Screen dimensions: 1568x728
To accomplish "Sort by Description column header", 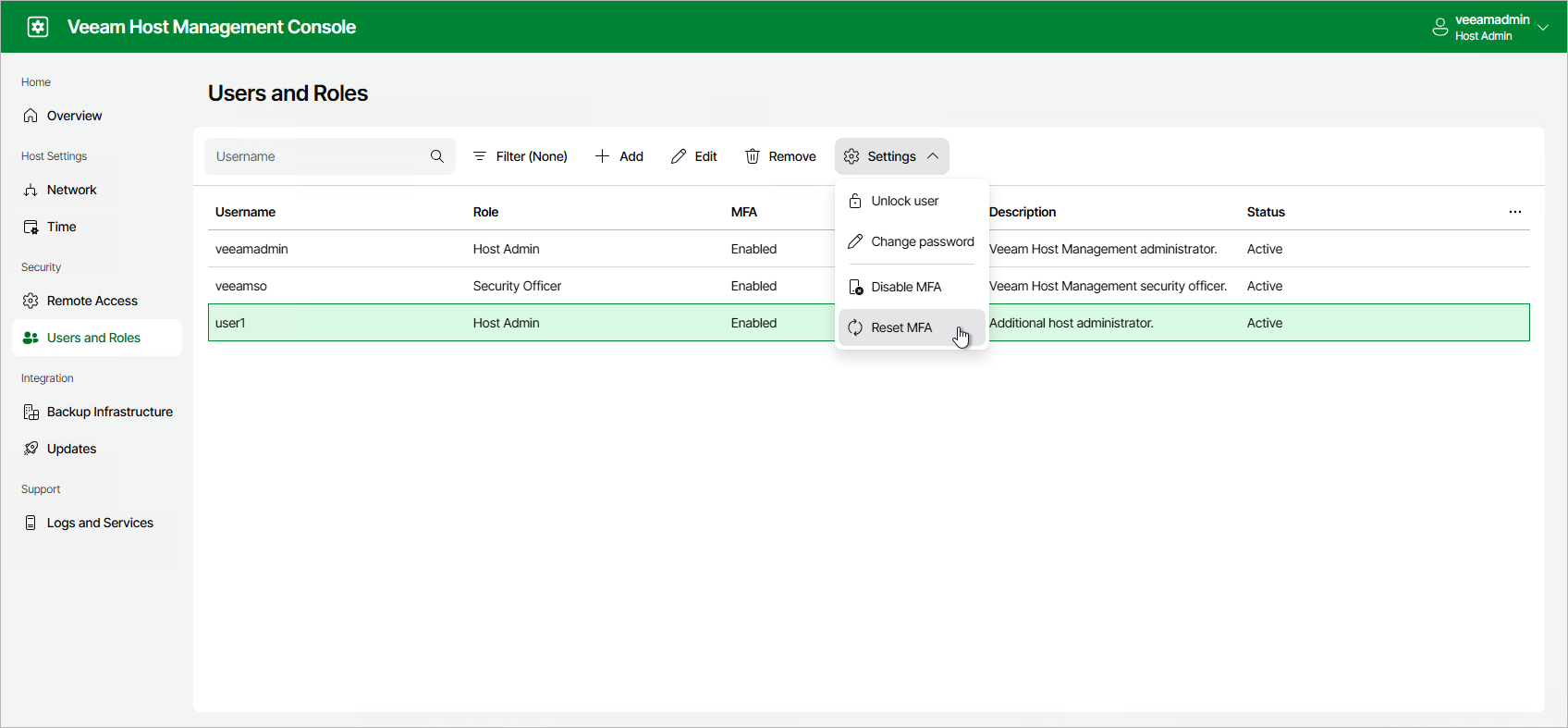I will (x=1023, y=212).
